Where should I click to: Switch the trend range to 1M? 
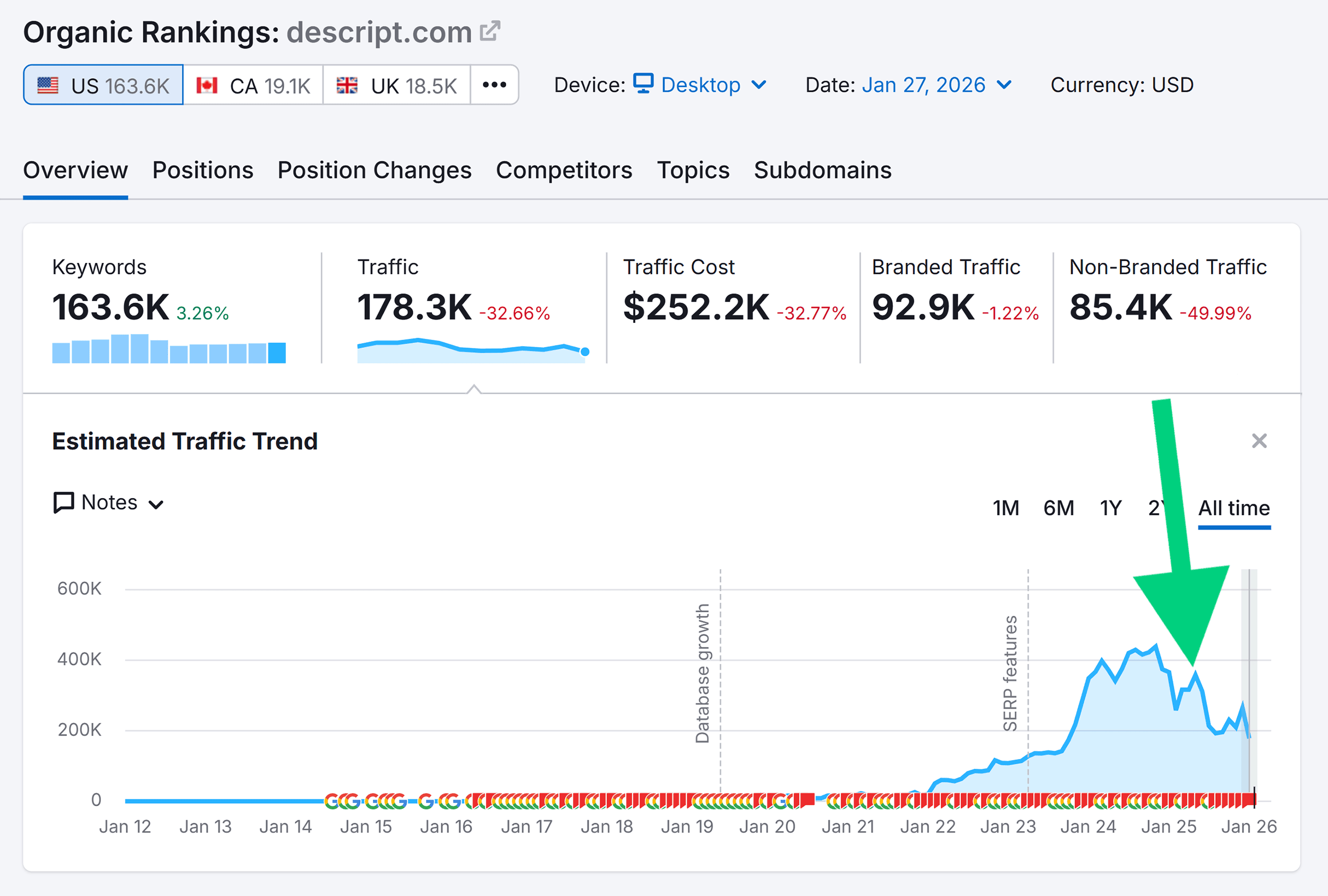click(x=1007, y=508)
